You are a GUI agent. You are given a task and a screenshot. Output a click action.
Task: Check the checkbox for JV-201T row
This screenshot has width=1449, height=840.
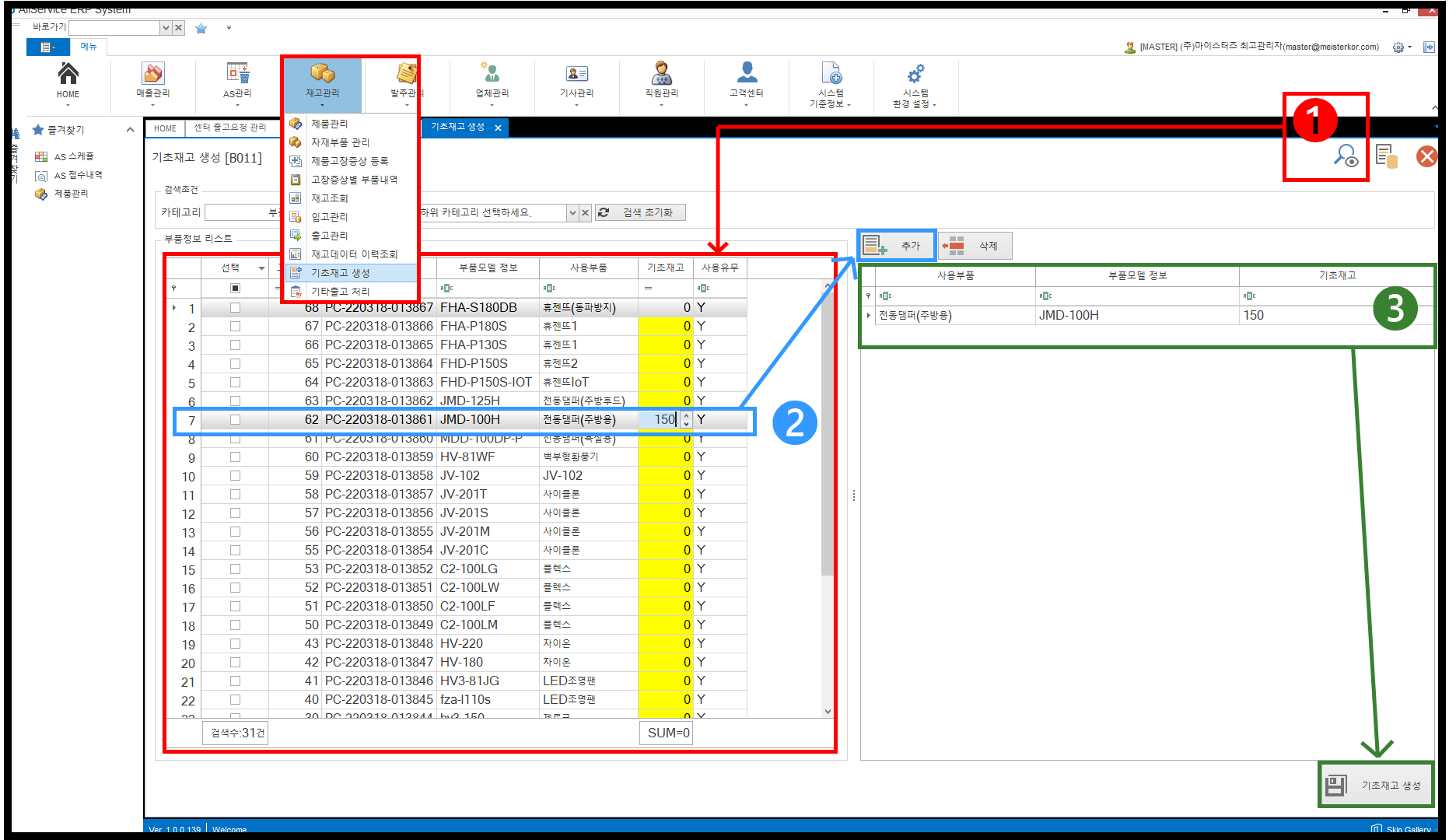[235, 495]
